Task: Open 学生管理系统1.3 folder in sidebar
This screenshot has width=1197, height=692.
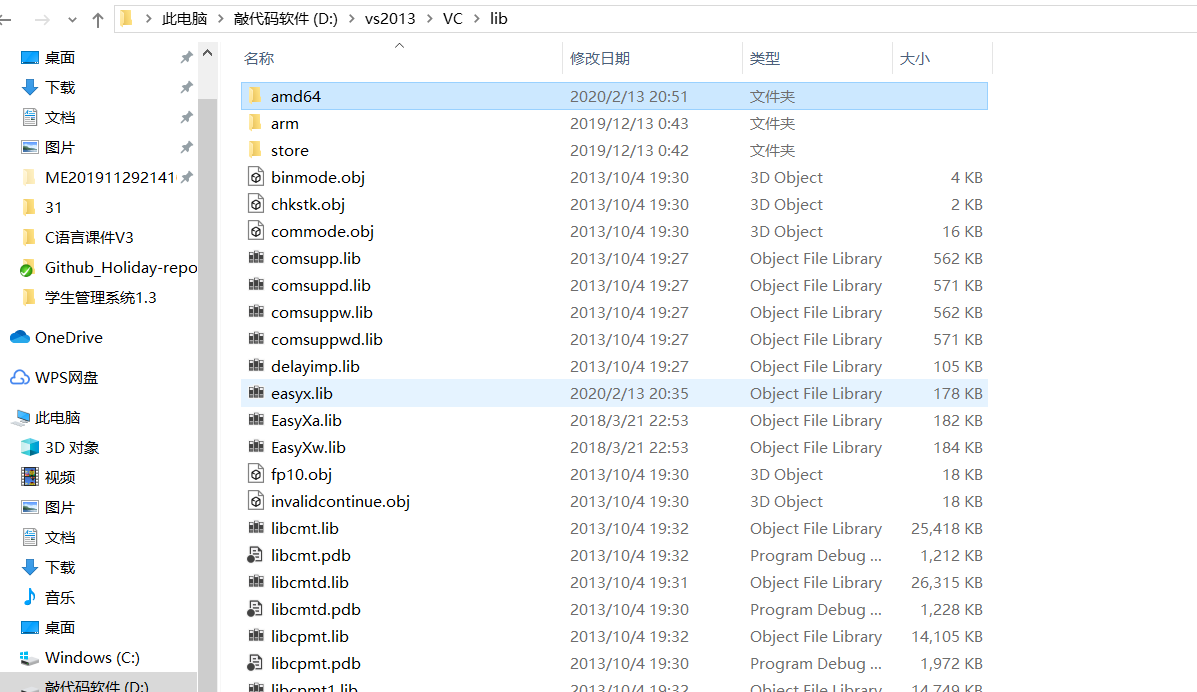Action: click(x=99, y=297)
